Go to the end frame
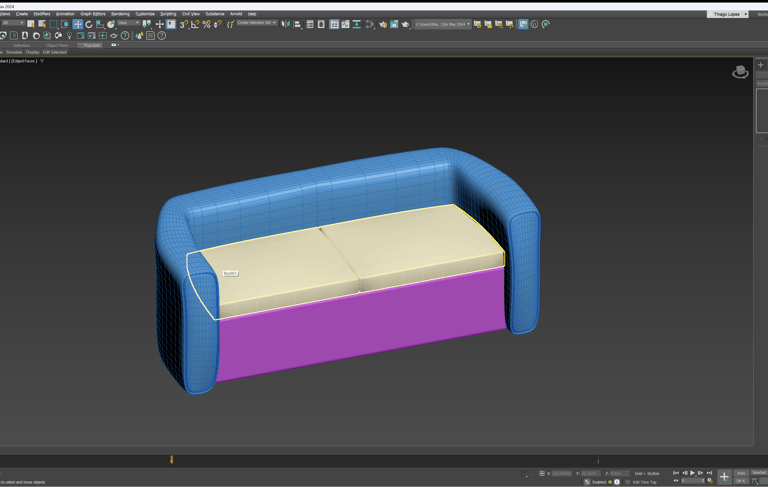This screenshot has height=487, width=768. (x=709, y=473)
